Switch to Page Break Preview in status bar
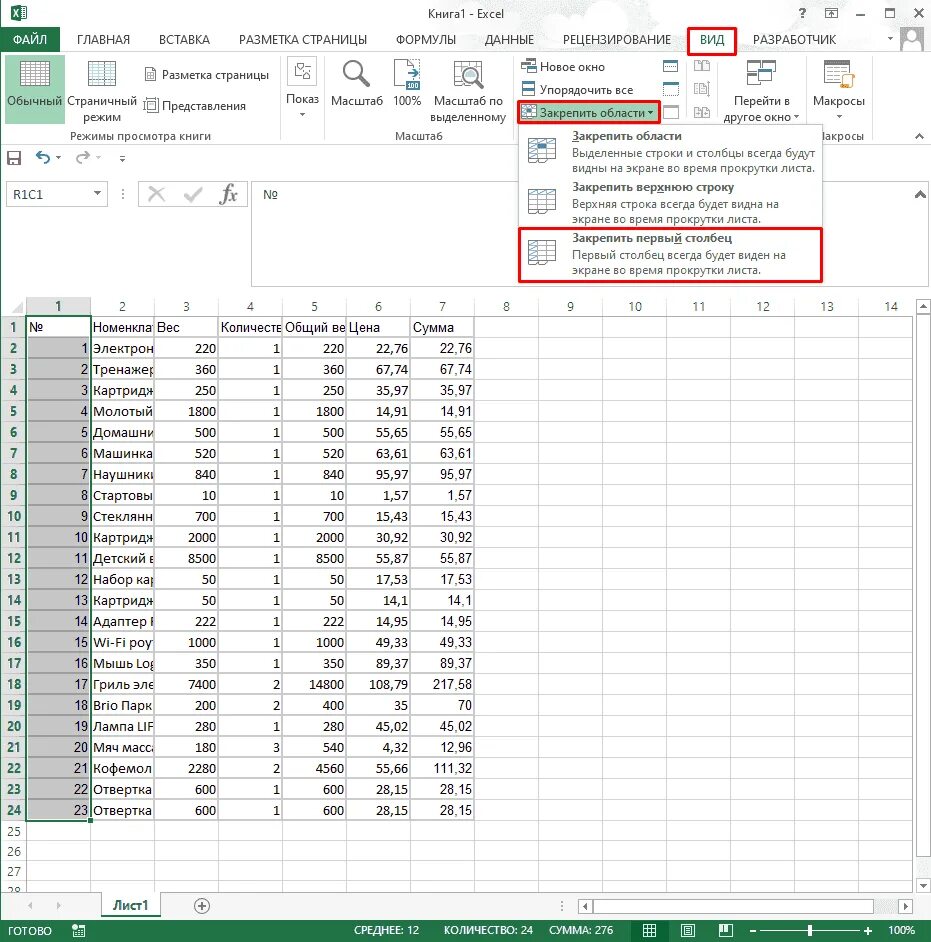Viewport: 931px width, 942px height. (x=726, y=931)
